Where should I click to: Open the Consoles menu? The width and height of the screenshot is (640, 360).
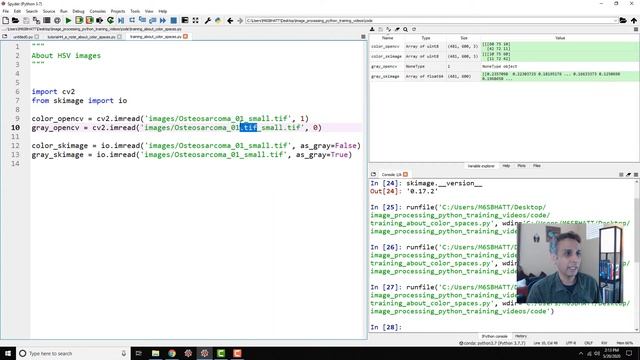coord(98,11)
